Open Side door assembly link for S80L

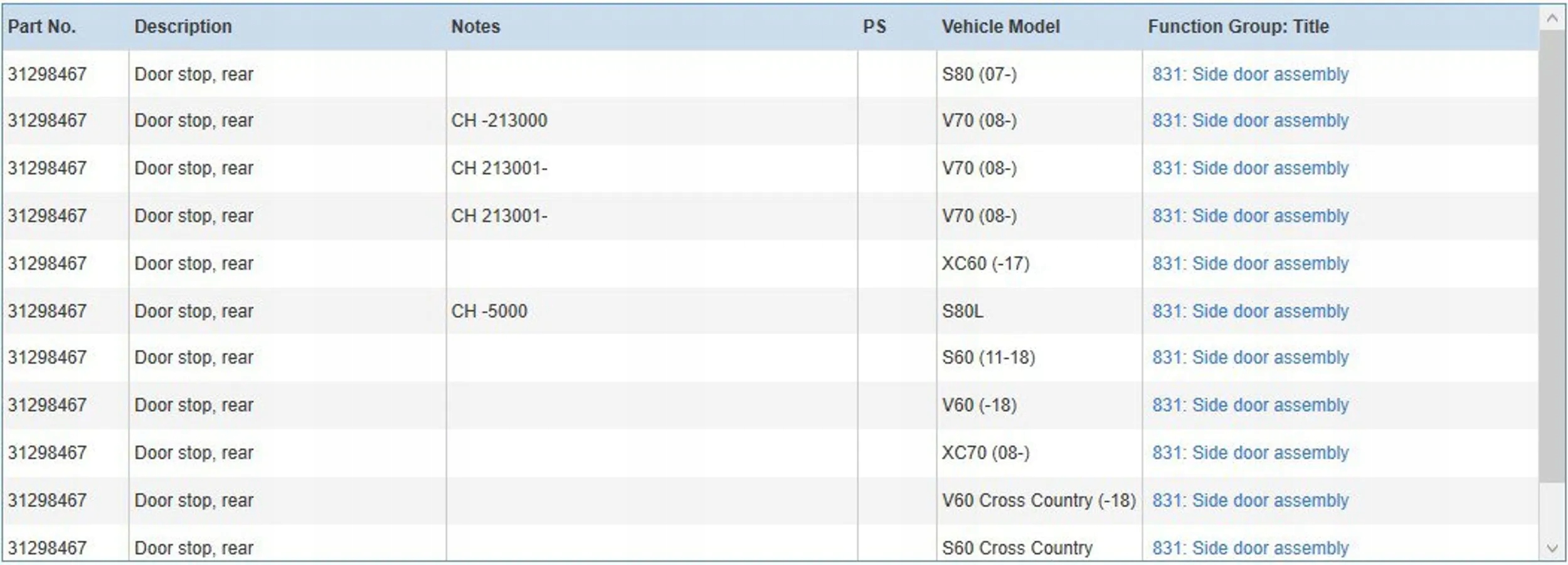(1250, 311)
